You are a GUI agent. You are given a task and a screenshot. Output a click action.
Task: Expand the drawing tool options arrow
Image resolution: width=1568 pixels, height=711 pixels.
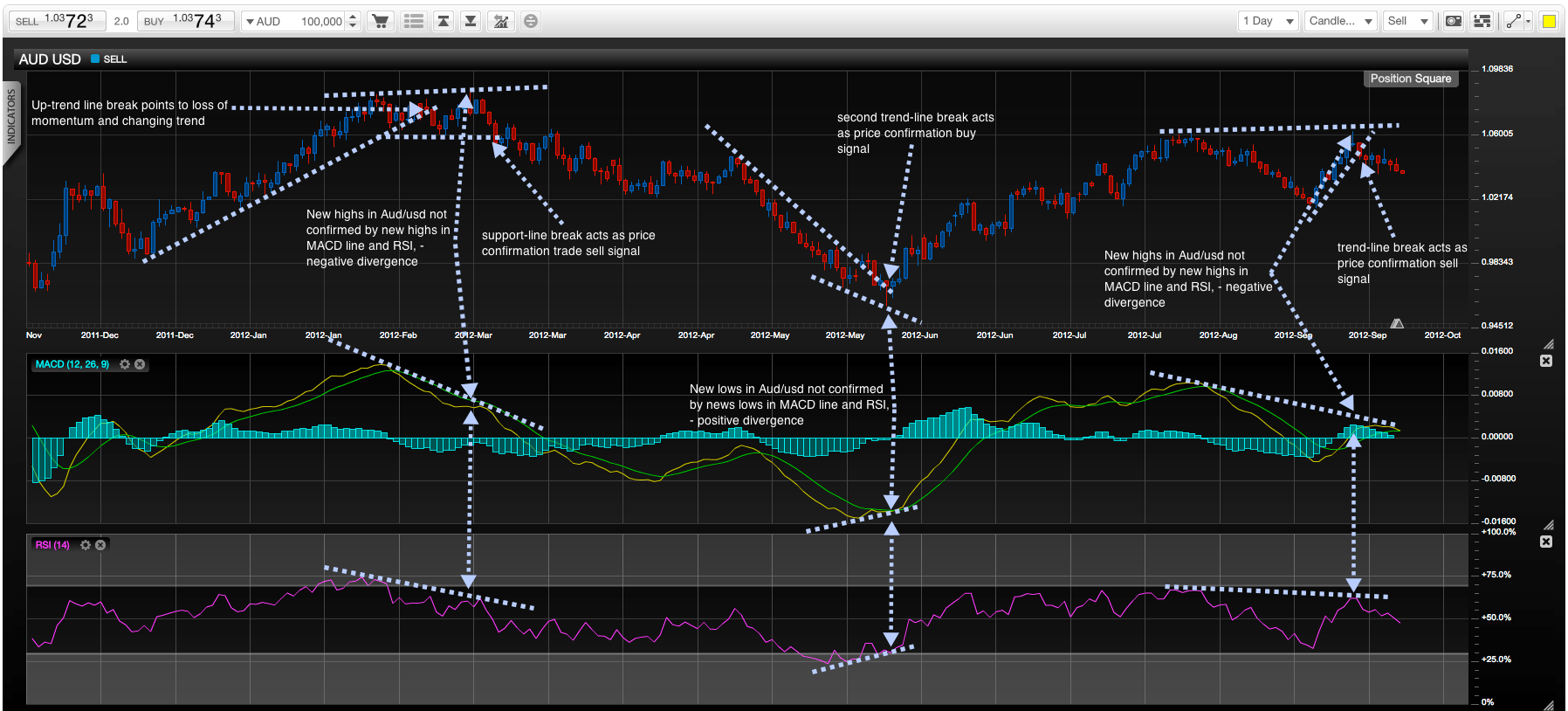pos(1528,21)
